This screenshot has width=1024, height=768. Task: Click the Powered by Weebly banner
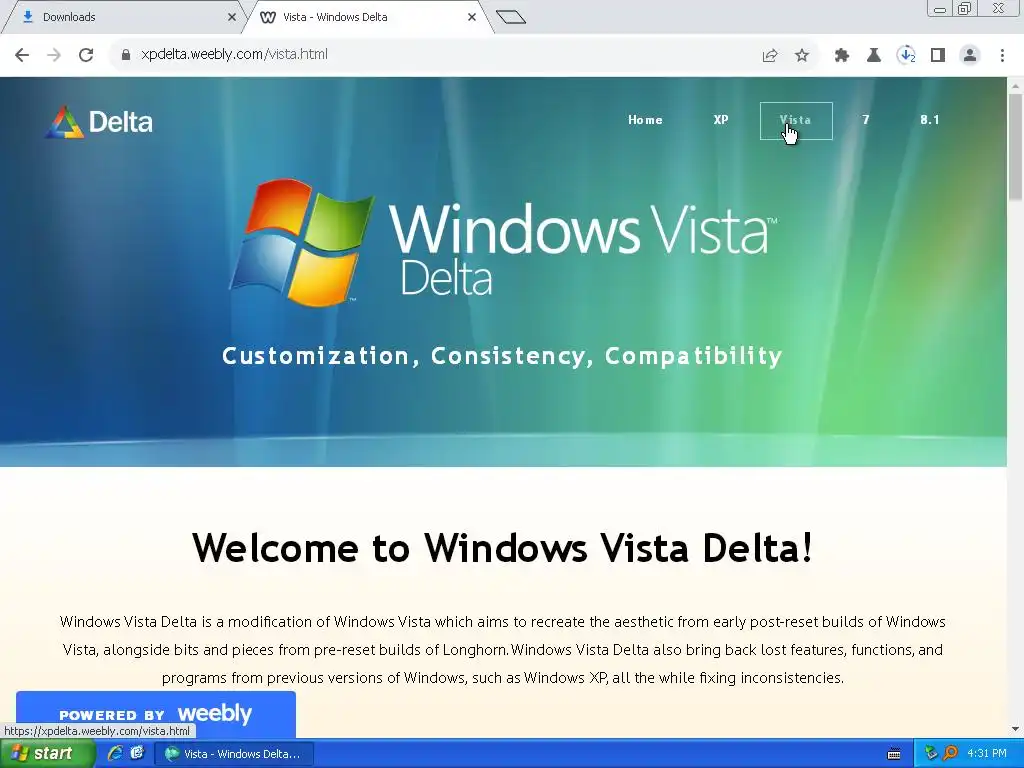(155, 714)
